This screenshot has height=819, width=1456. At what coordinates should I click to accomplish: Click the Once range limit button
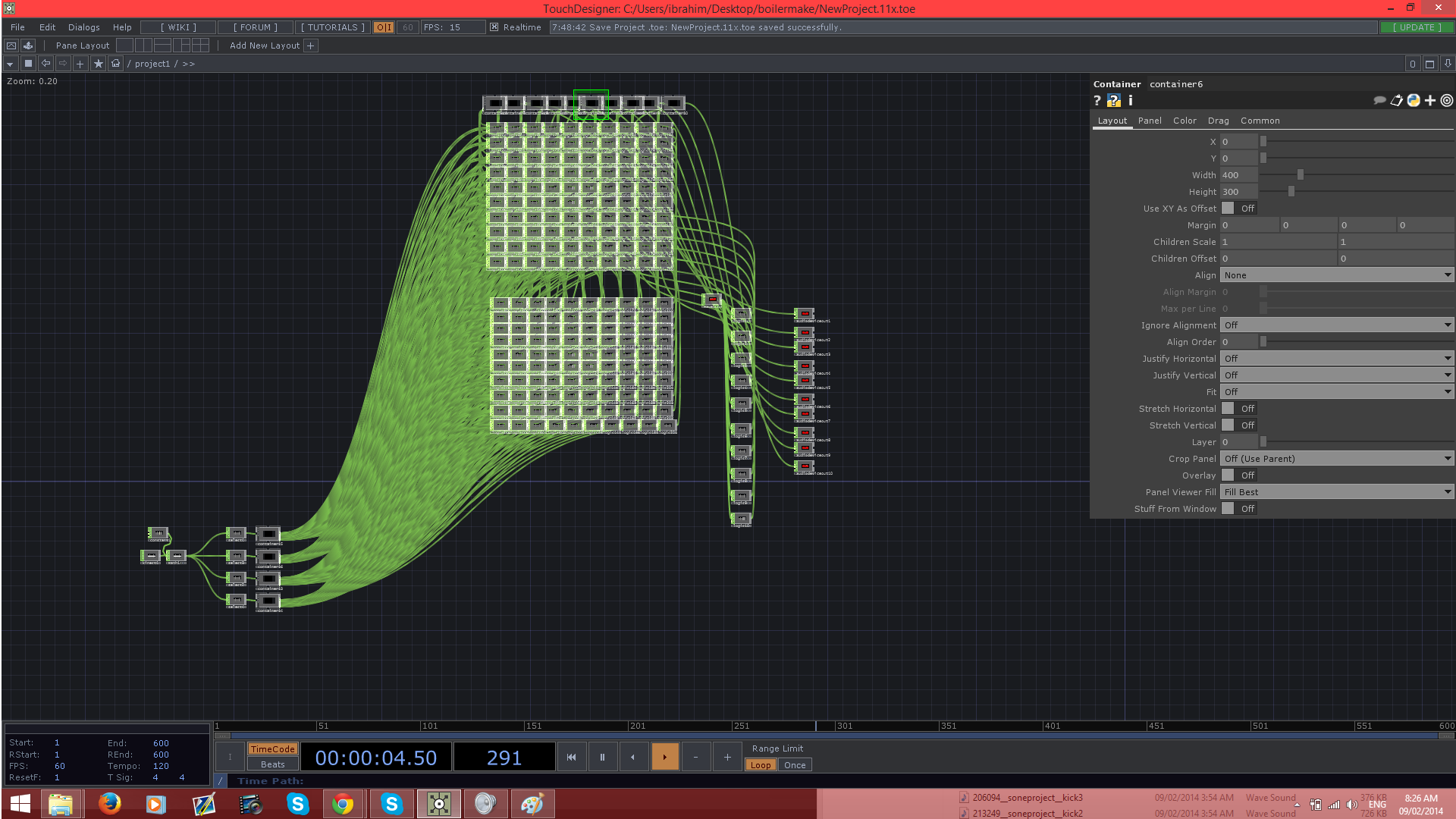(x=795, y=765)
